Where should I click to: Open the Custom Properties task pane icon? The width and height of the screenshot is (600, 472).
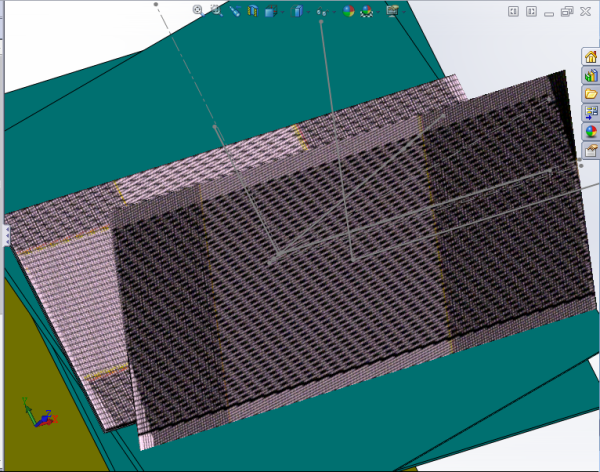pyautogui.click(x=591, y=151)
